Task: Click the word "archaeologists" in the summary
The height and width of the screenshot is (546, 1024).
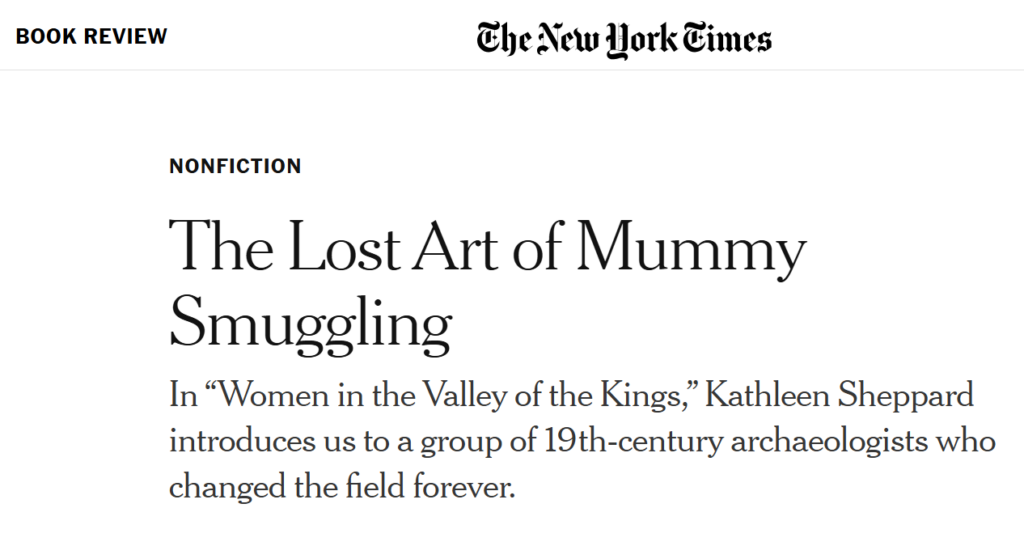Action: point(829,442)
